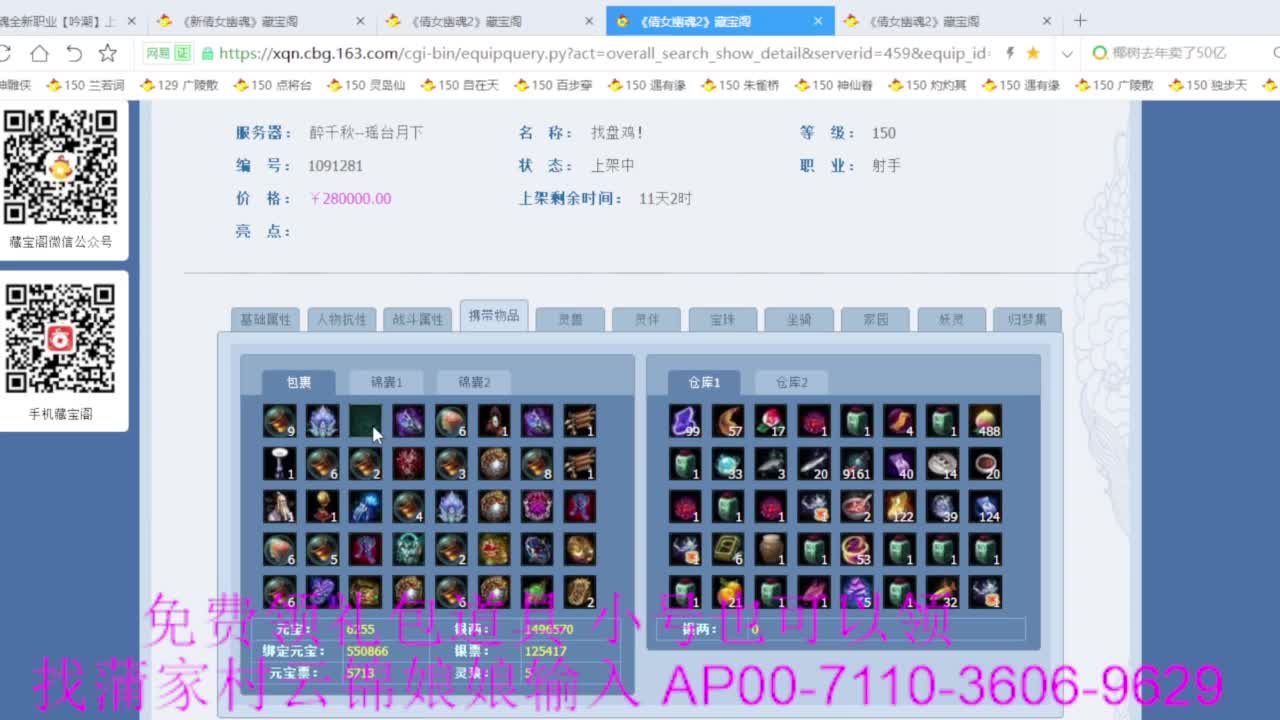Click the cyan orb item with count 33
Screen dimensions: 1280x720
729,464
